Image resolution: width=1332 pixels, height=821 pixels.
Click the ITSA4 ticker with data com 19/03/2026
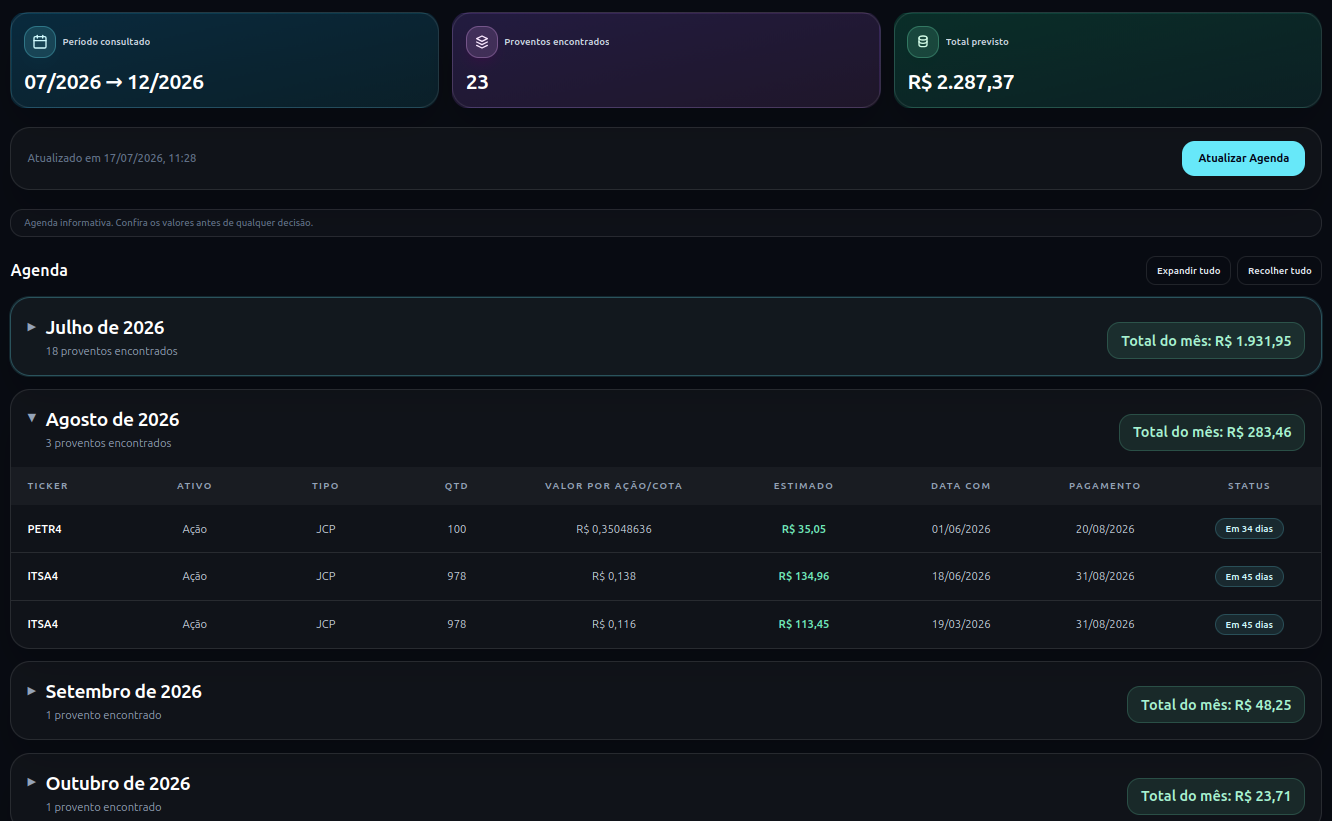click(43, 624)
